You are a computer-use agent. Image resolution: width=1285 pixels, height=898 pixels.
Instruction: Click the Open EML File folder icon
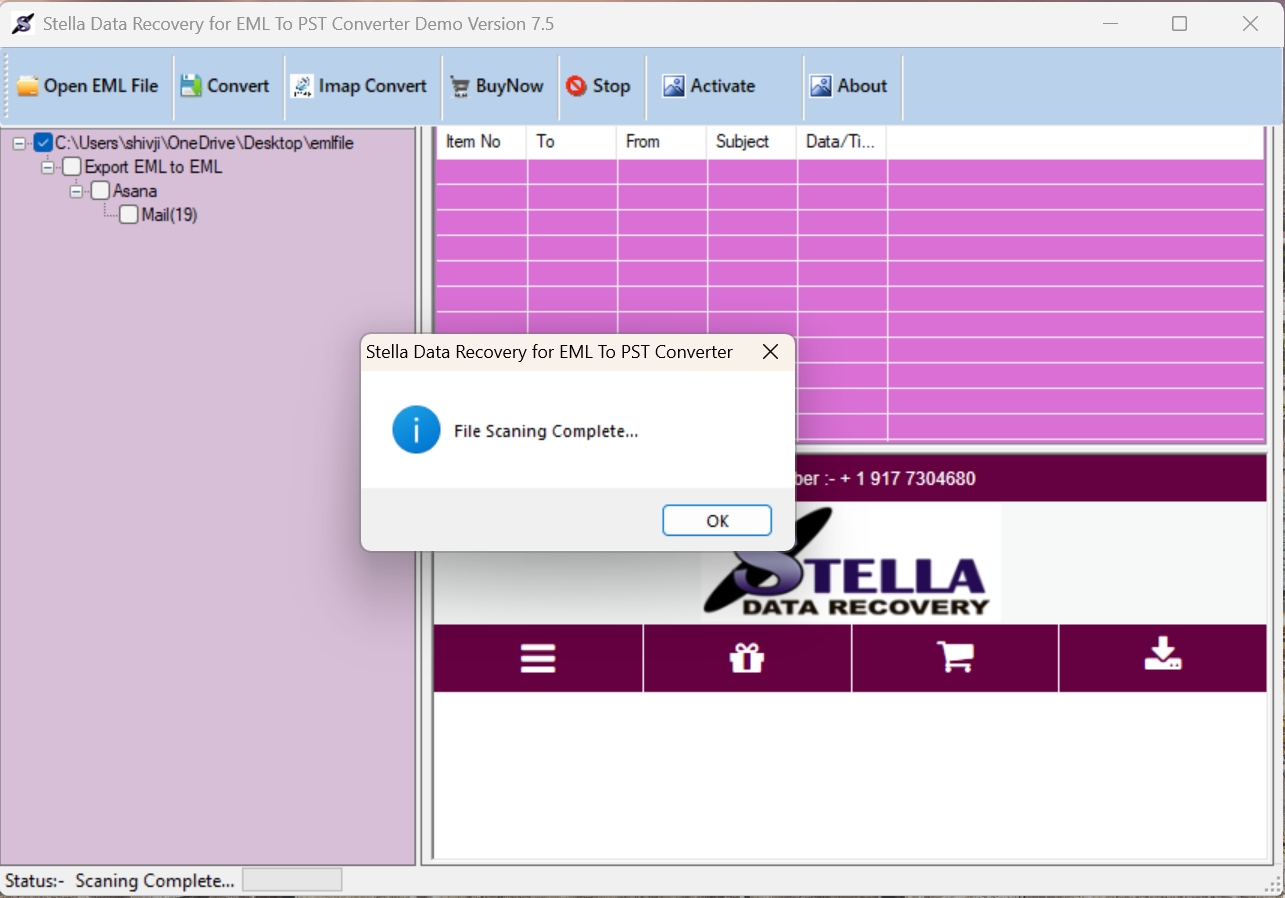coord(28,86)
